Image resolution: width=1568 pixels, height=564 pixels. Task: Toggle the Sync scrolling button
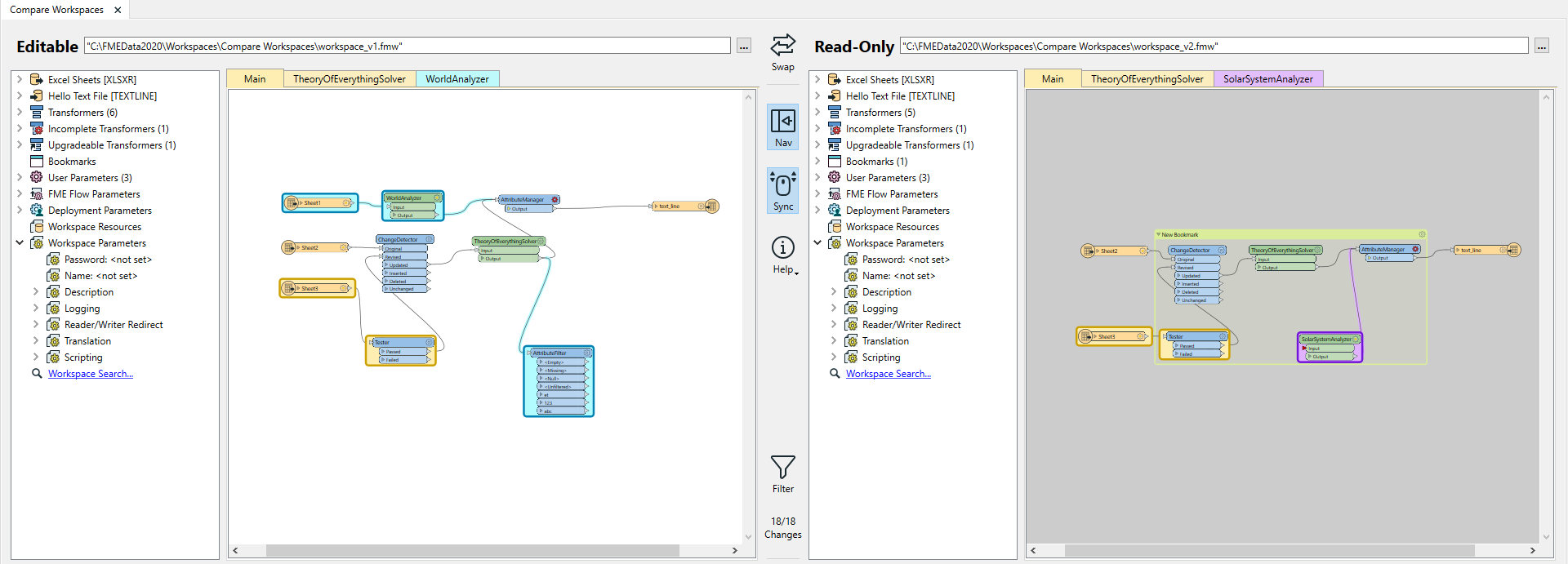pyautogui.click(x=782, y=191)
